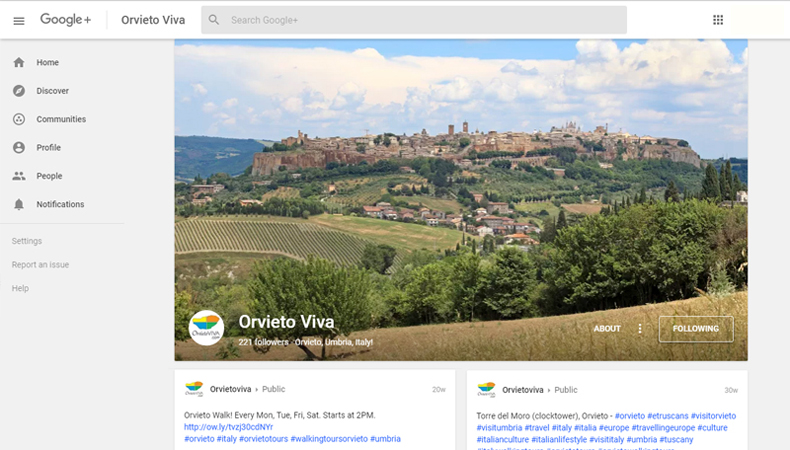
Task: Click the 30w post timestamp
Action: (731, 390)
